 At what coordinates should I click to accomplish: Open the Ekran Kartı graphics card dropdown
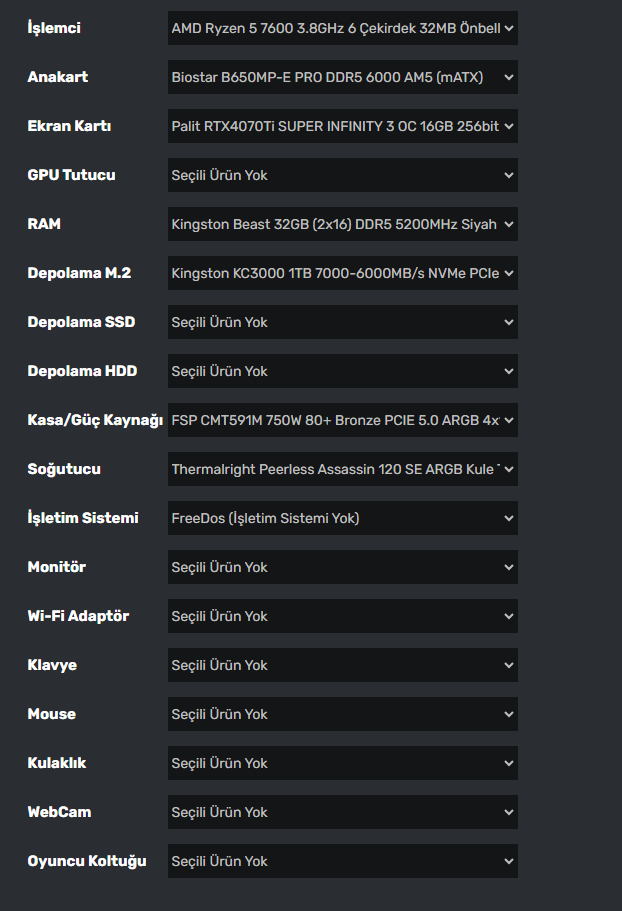342,126
